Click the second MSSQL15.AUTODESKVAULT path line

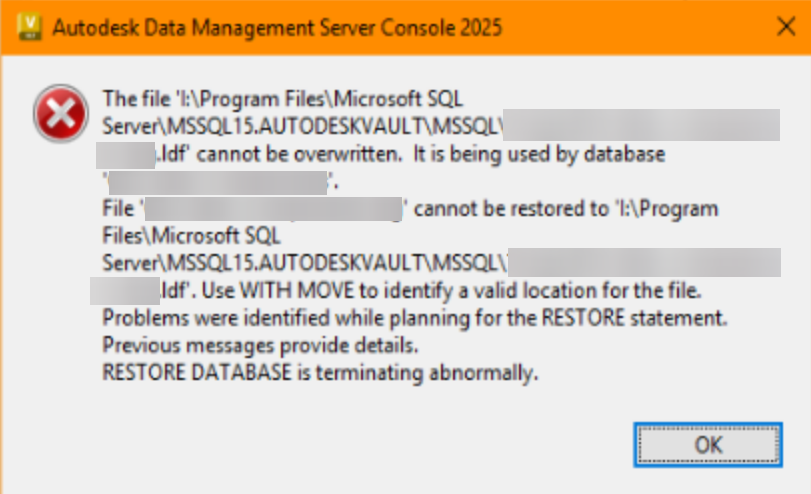pos(300,263)
